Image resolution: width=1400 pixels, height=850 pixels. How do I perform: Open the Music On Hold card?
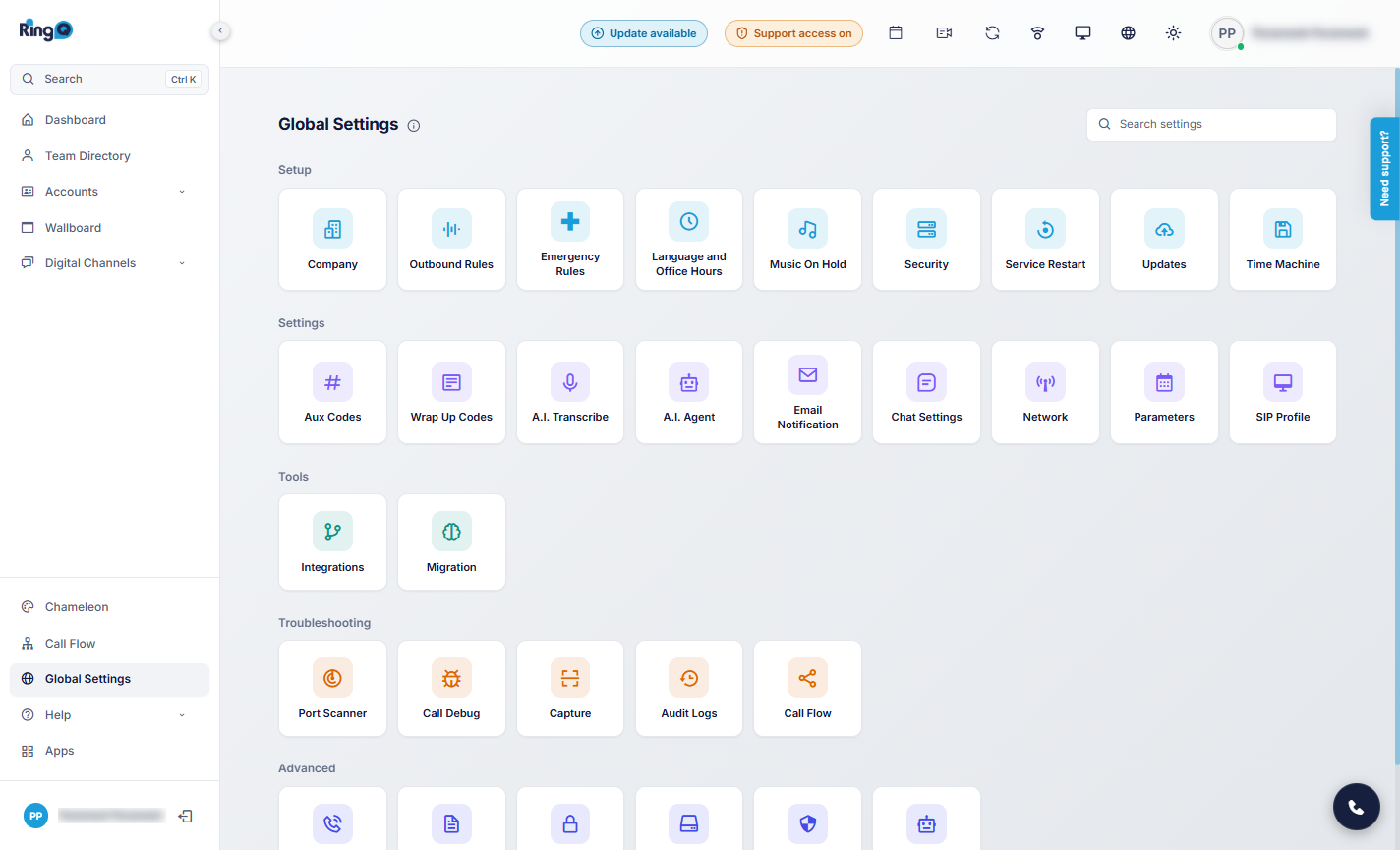808,240
